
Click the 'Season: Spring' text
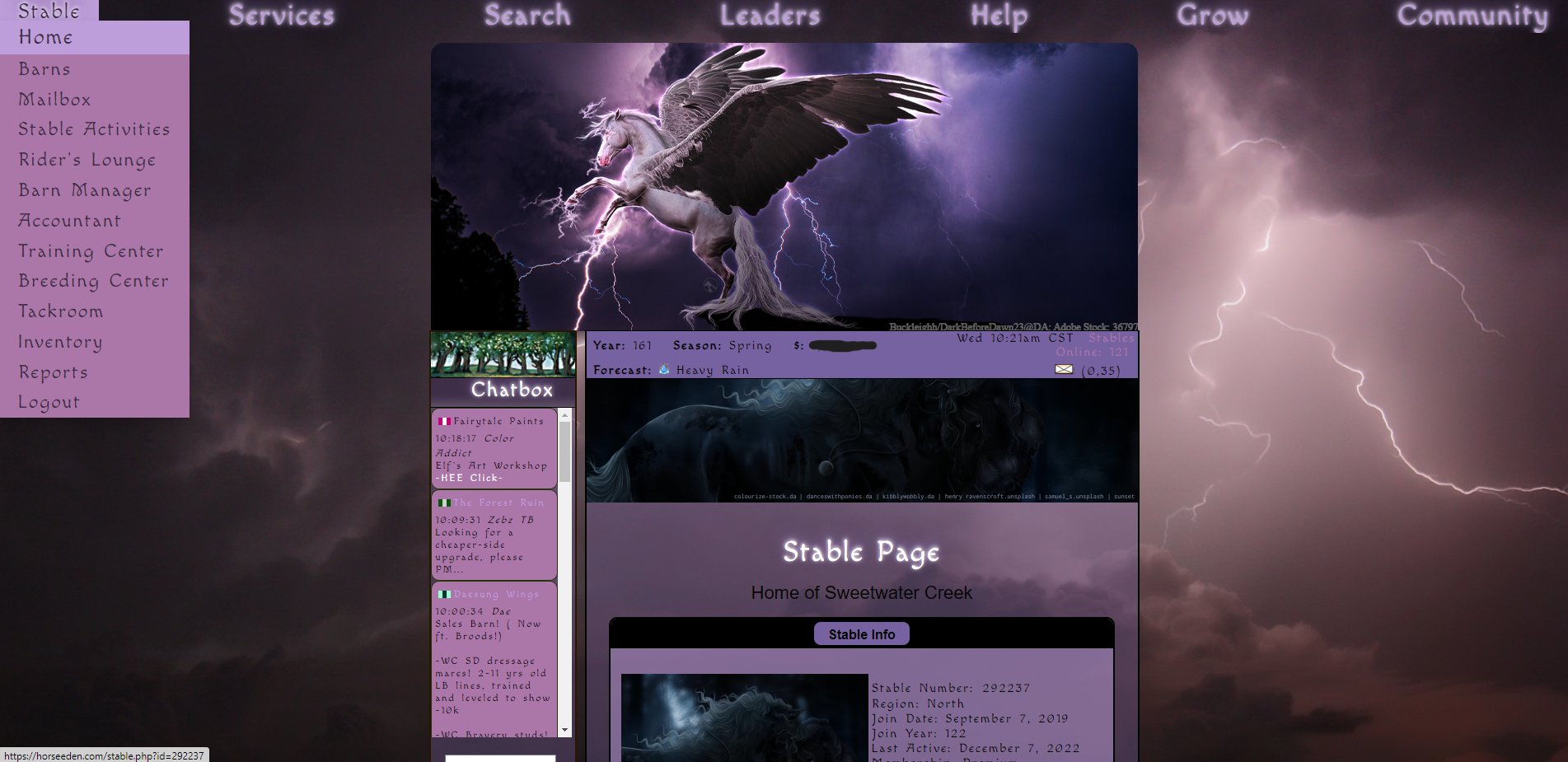pyautogui.click(x=723, y=345)
